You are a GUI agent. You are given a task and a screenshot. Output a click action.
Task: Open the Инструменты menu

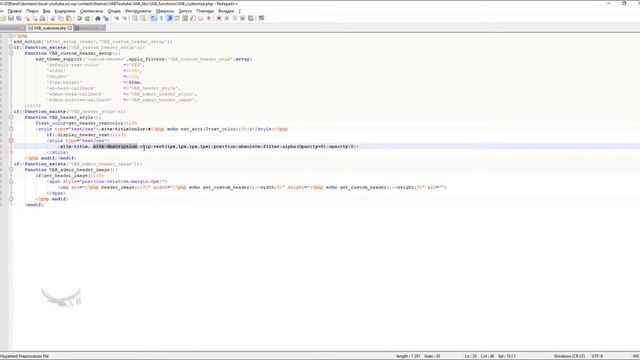(x=138, y=11)
